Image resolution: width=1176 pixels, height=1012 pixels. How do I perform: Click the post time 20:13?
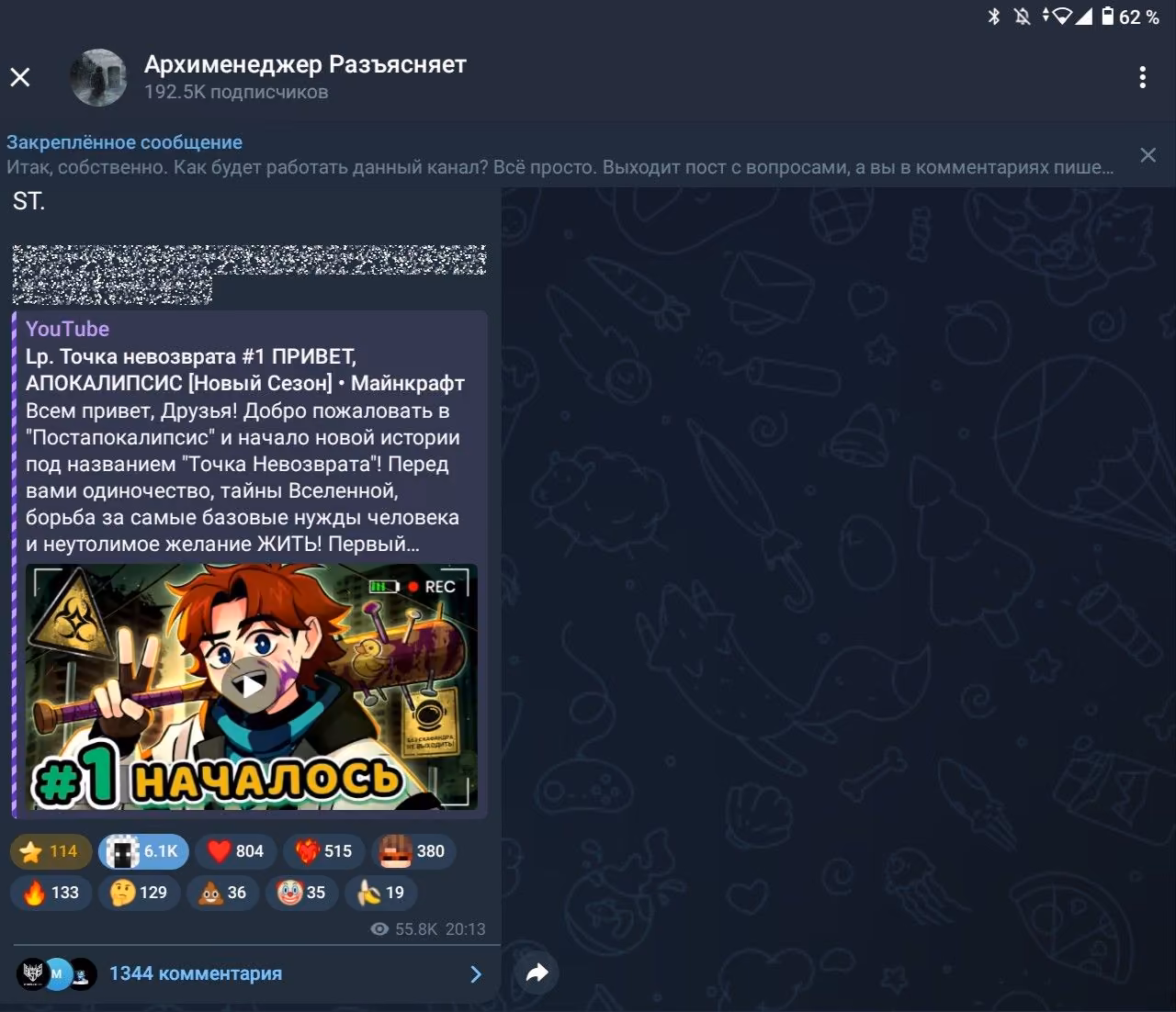pos(465,929)
